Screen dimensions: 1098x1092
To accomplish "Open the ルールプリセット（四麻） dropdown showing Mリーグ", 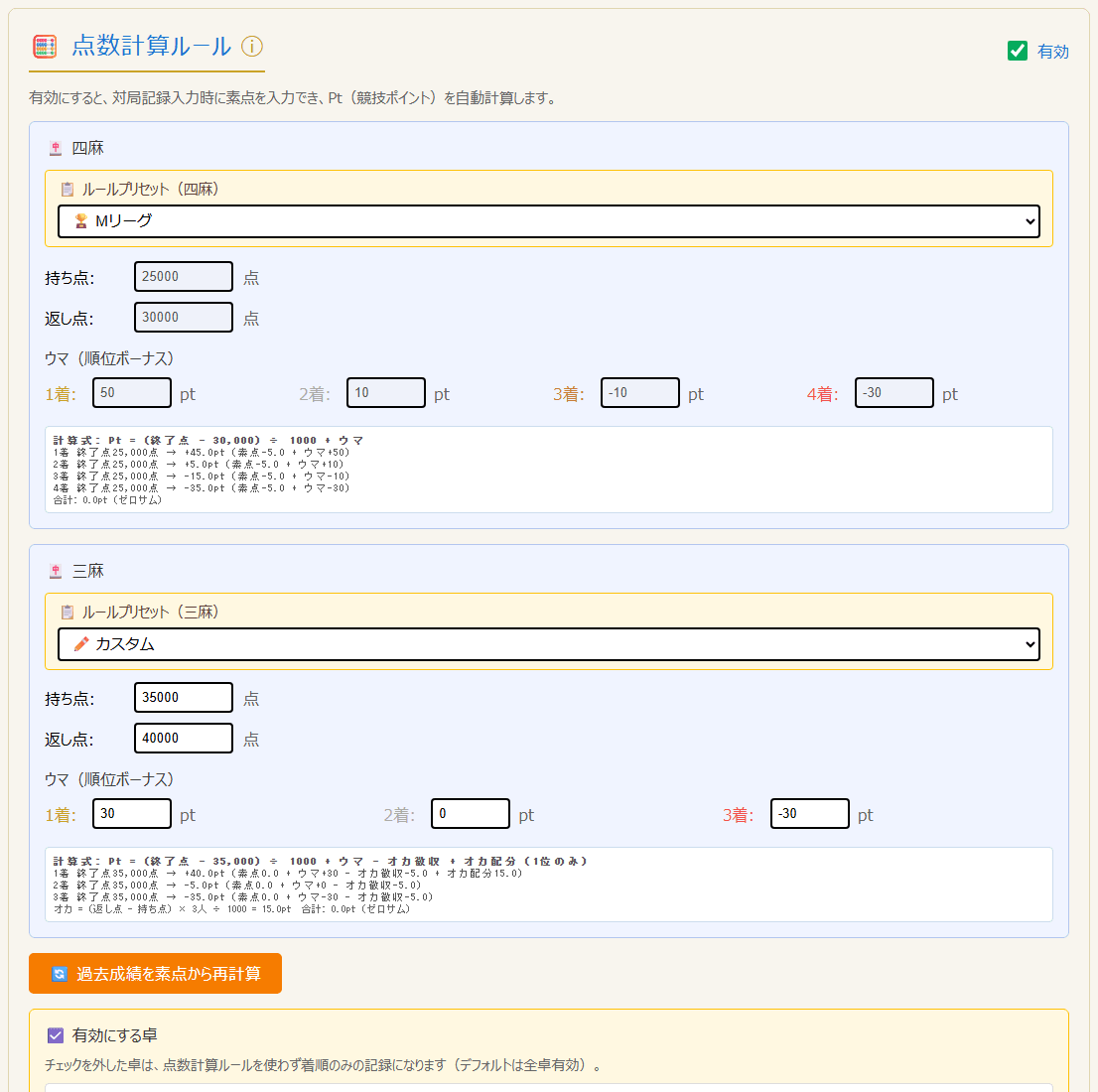I will pos(548,221).
